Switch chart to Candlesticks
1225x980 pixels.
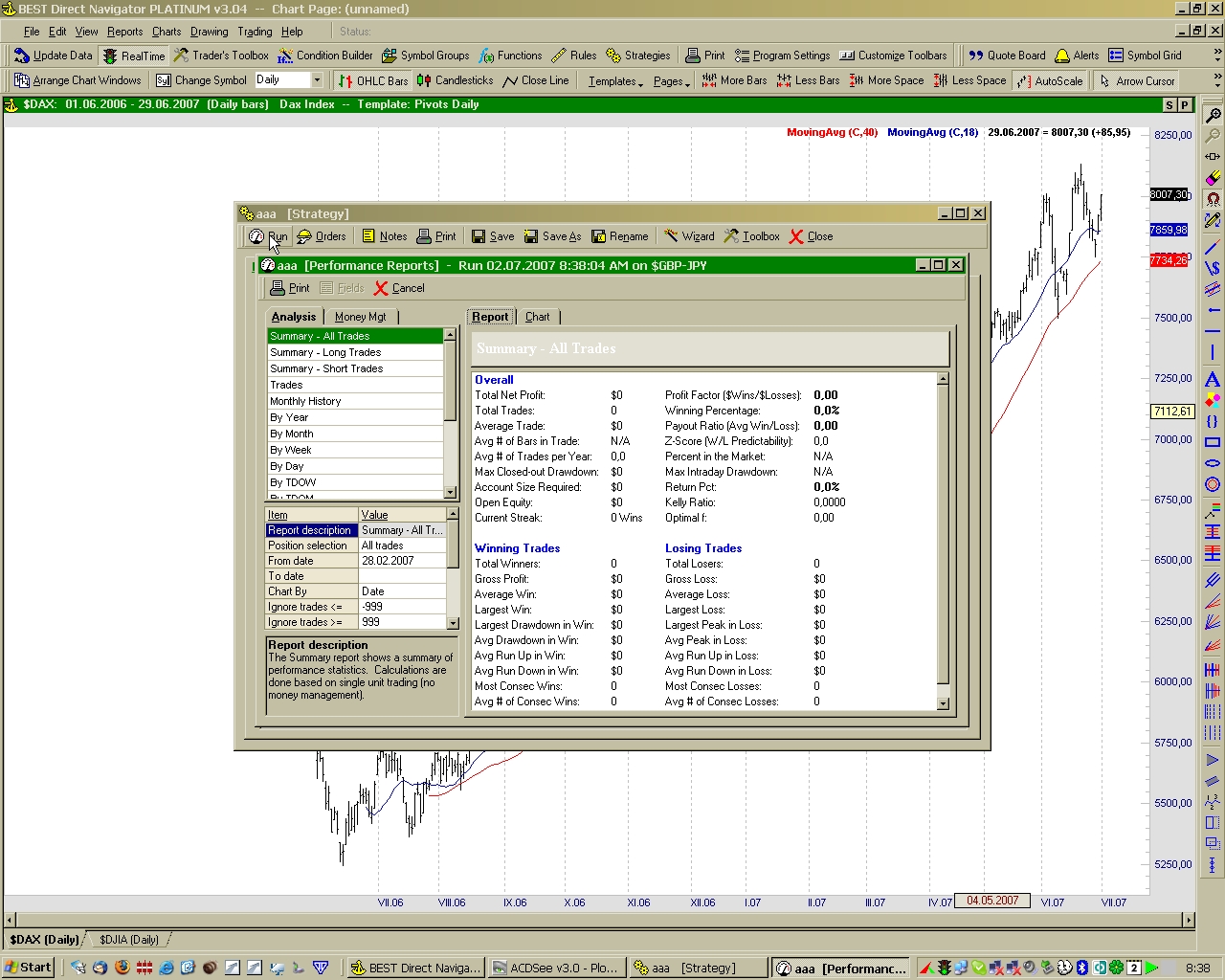click(x=455, y=81)
